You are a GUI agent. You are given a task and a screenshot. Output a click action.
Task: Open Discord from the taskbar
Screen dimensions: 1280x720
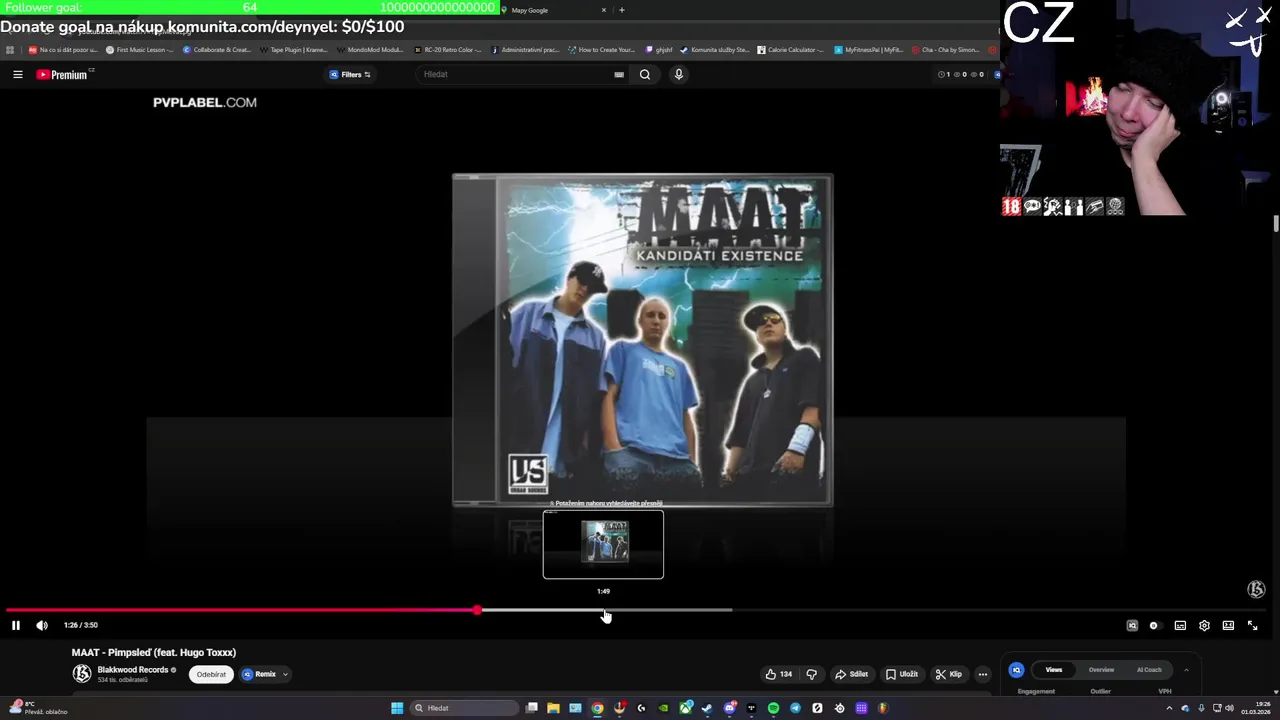click(729, 708)
